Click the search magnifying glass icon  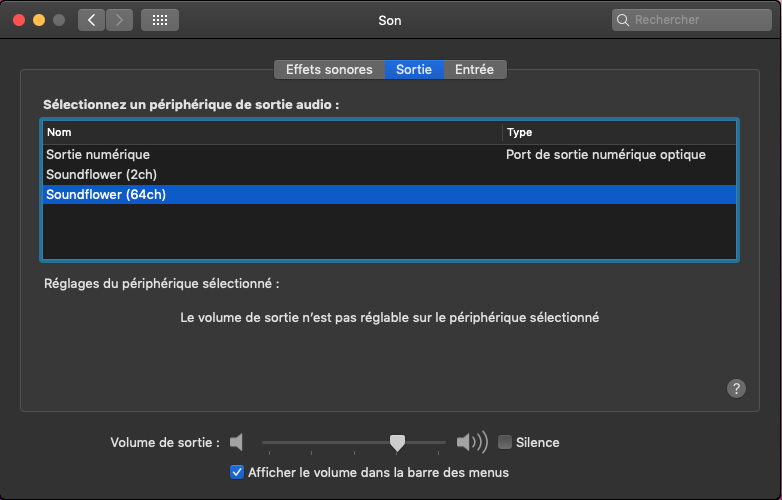pos(624,20)
